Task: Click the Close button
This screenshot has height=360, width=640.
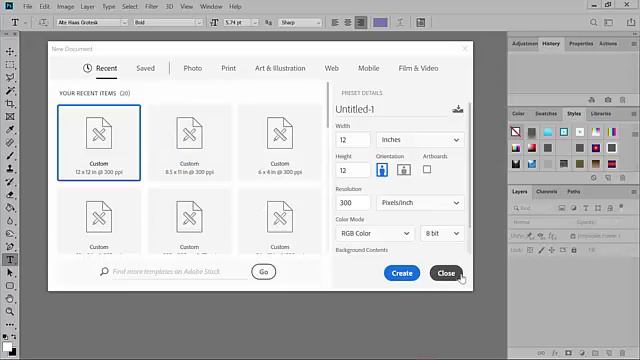Action: (x=446, y=273)
